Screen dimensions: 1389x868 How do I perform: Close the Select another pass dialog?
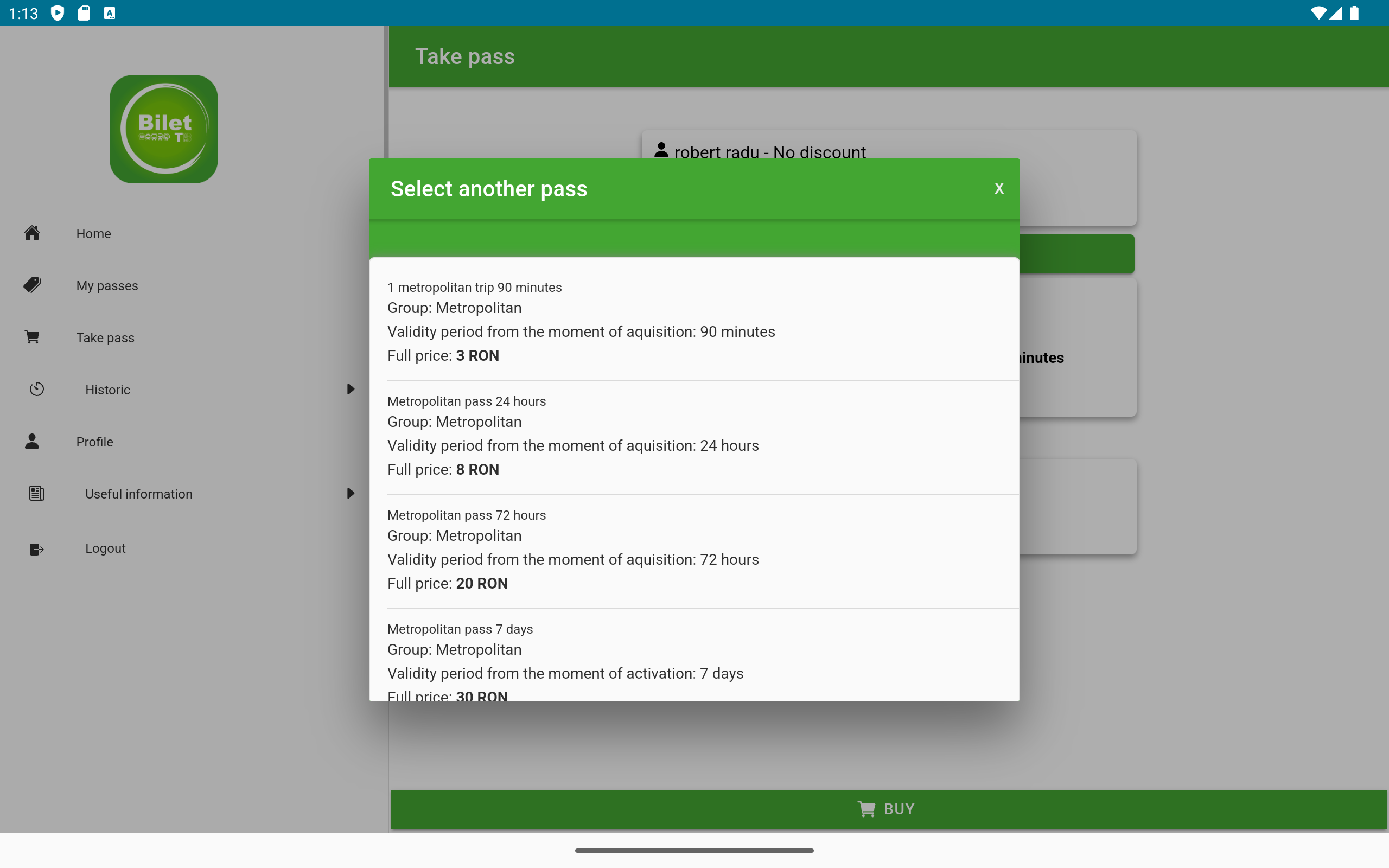pos(999,188)
